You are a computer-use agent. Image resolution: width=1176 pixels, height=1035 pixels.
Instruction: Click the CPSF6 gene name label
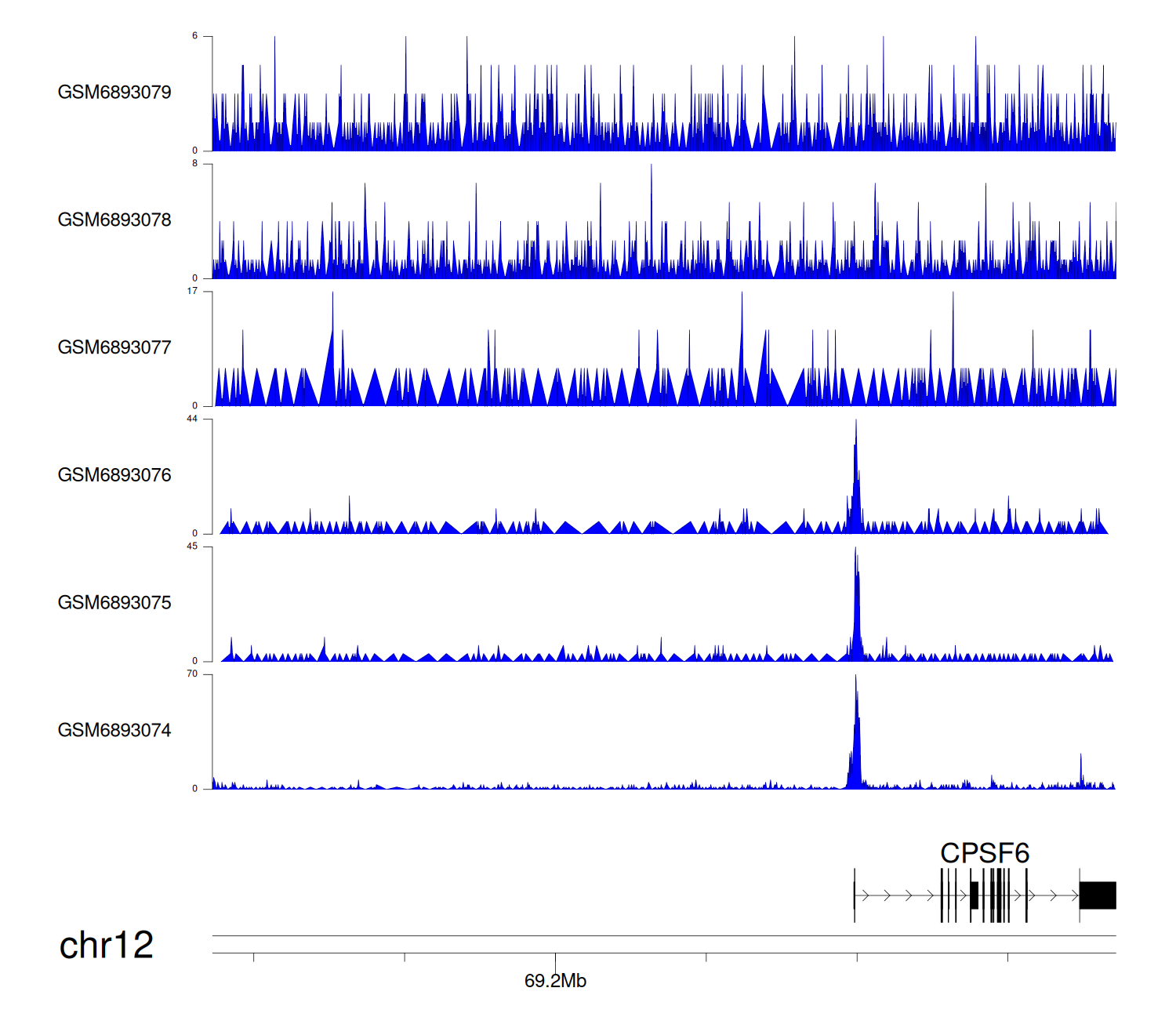pyautogui.click(x=984, y=853)
